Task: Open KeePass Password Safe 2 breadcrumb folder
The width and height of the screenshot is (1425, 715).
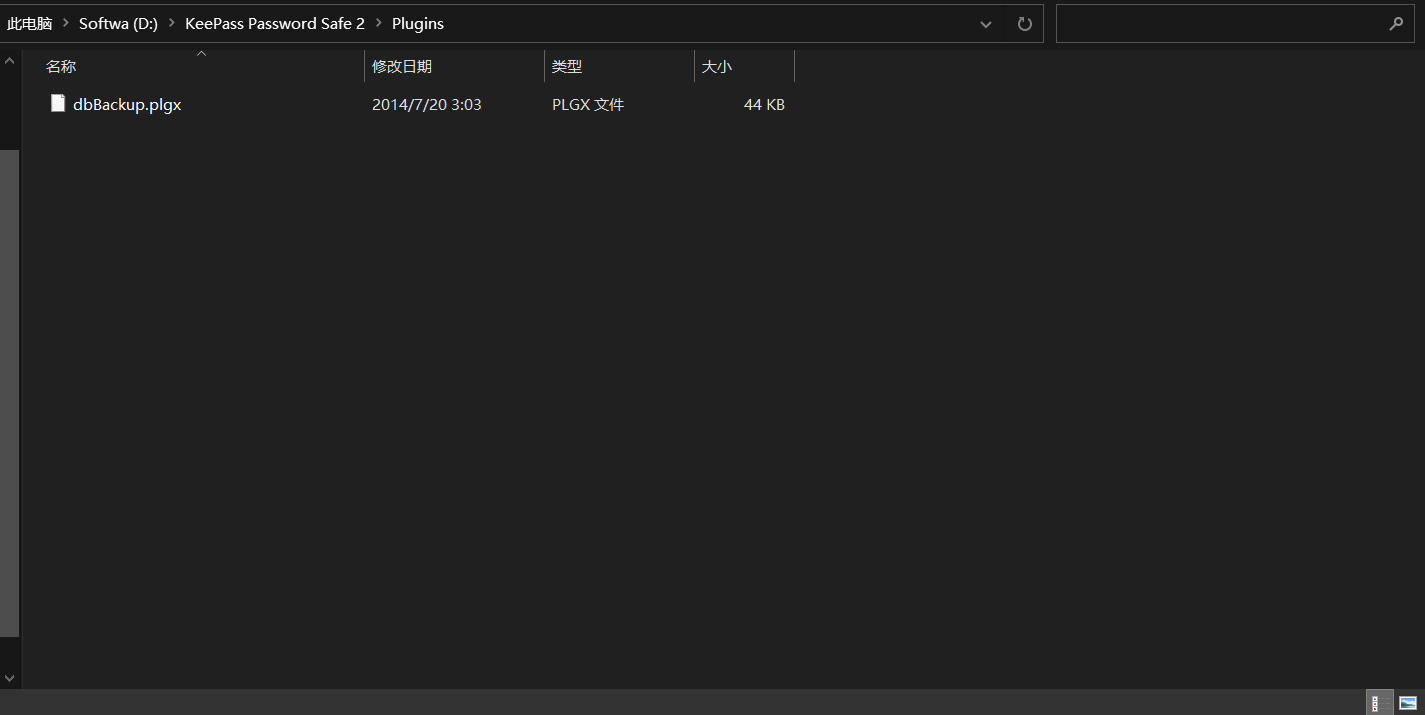Action: [x=275, y=24]
